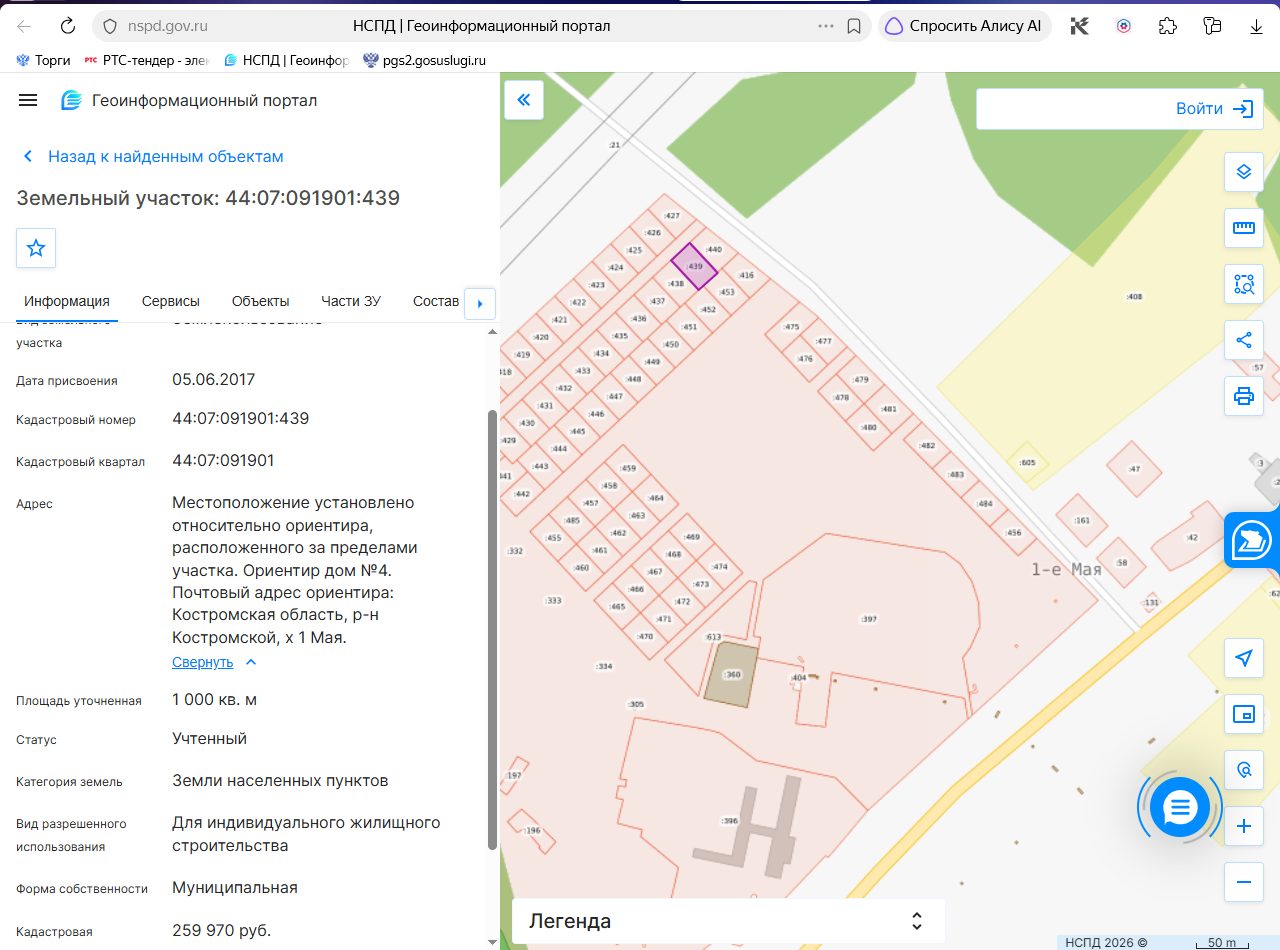Open the map layers tool
The height and width of the screenshot is (950, 1280).
(x=1244, y=172)
